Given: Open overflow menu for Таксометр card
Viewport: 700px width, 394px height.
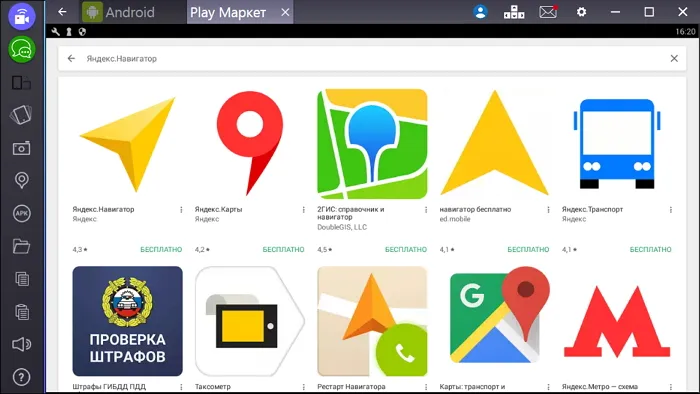Looking at the screenshot, I should [x=304, y=387].
